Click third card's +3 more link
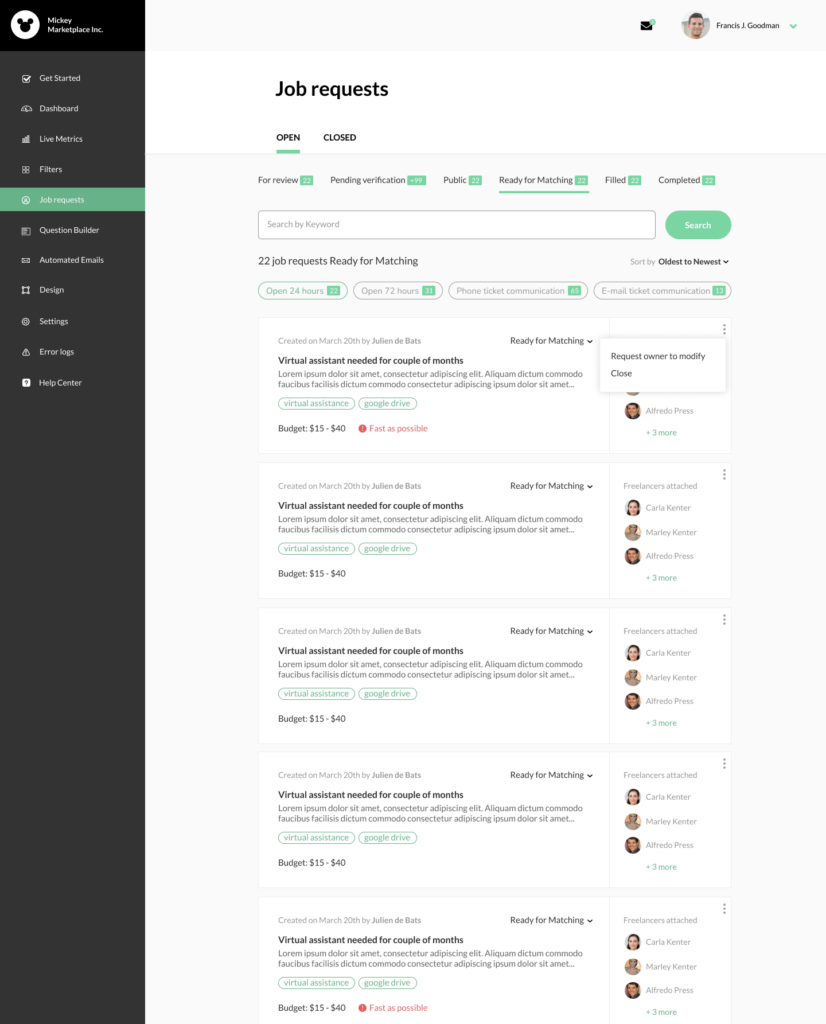This screenshot has height=1024, width=826. click(661, 723)
